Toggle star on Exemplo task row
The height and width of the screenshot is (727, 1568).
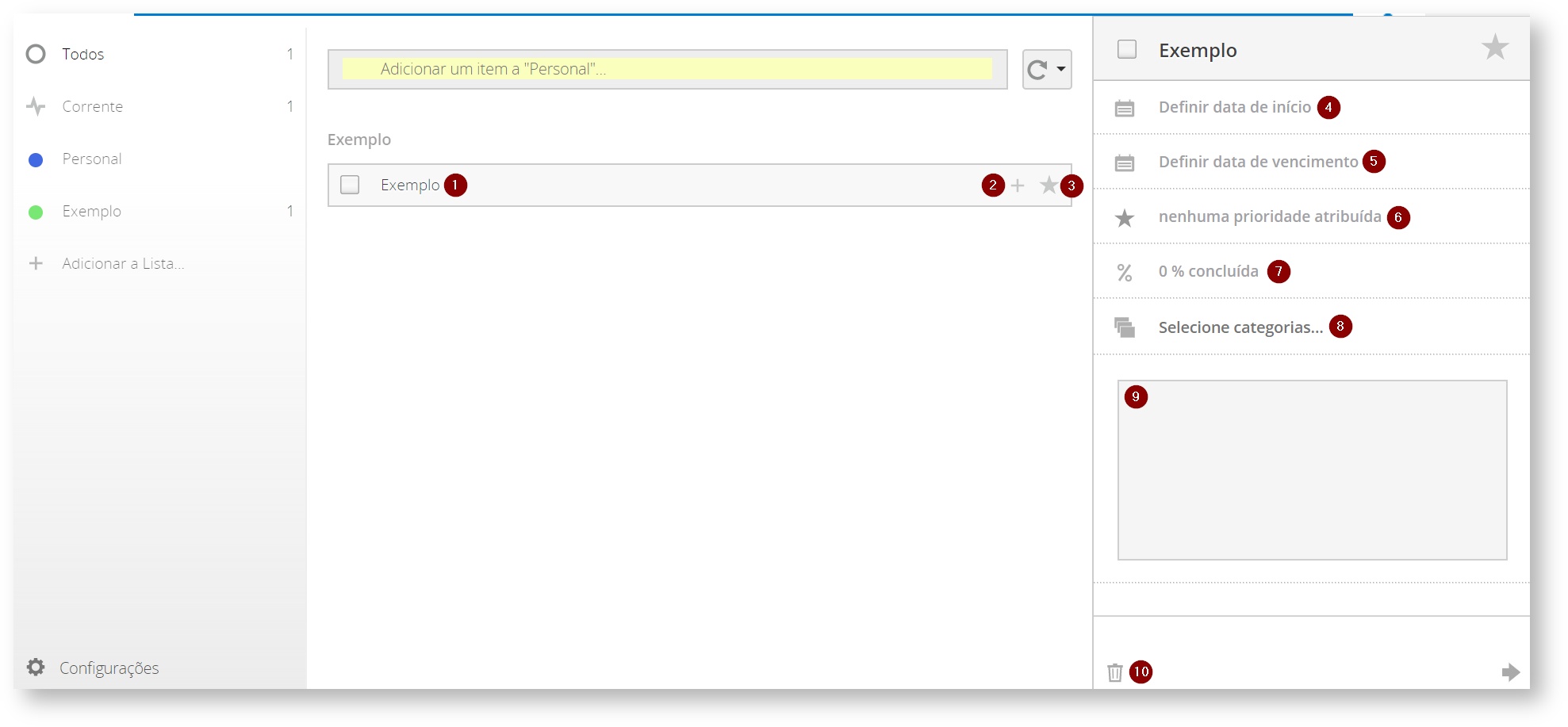tap(1049, 186)
